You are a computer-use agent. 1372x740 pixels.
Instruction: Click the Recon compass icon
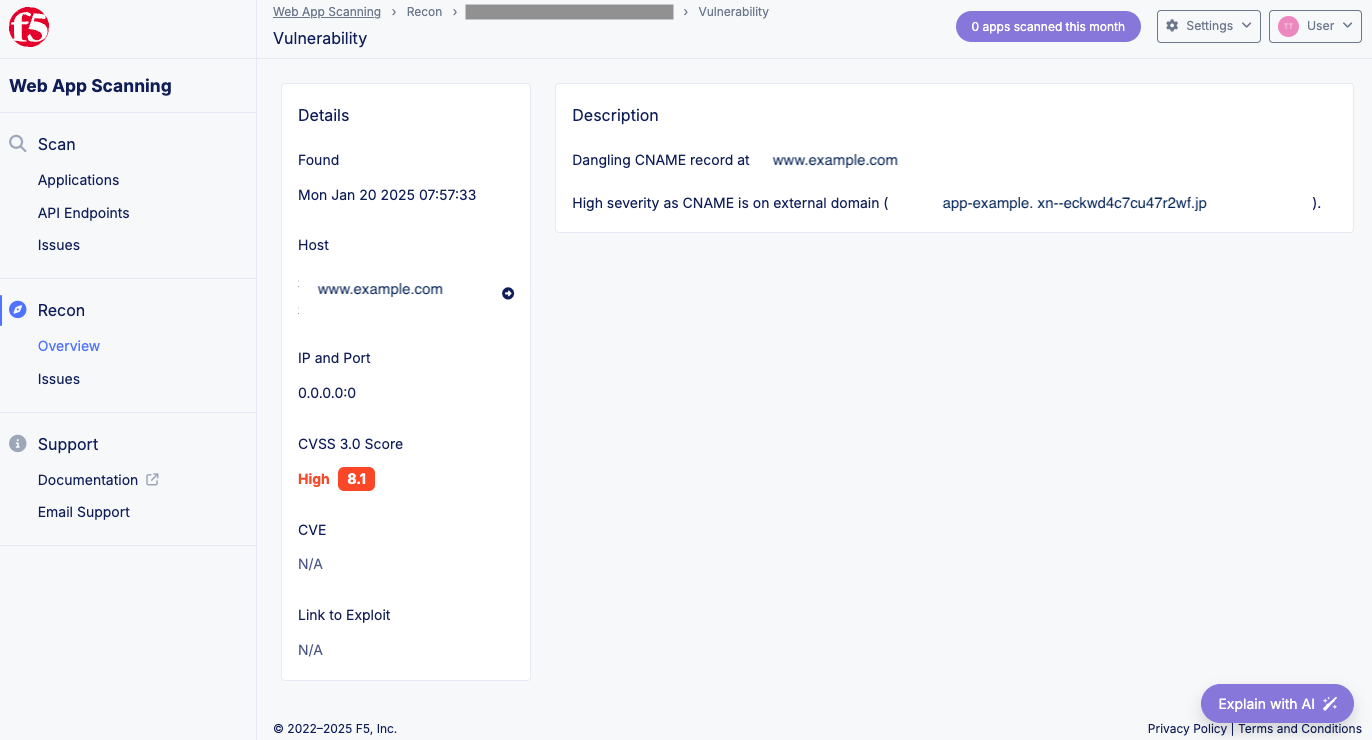18,310
